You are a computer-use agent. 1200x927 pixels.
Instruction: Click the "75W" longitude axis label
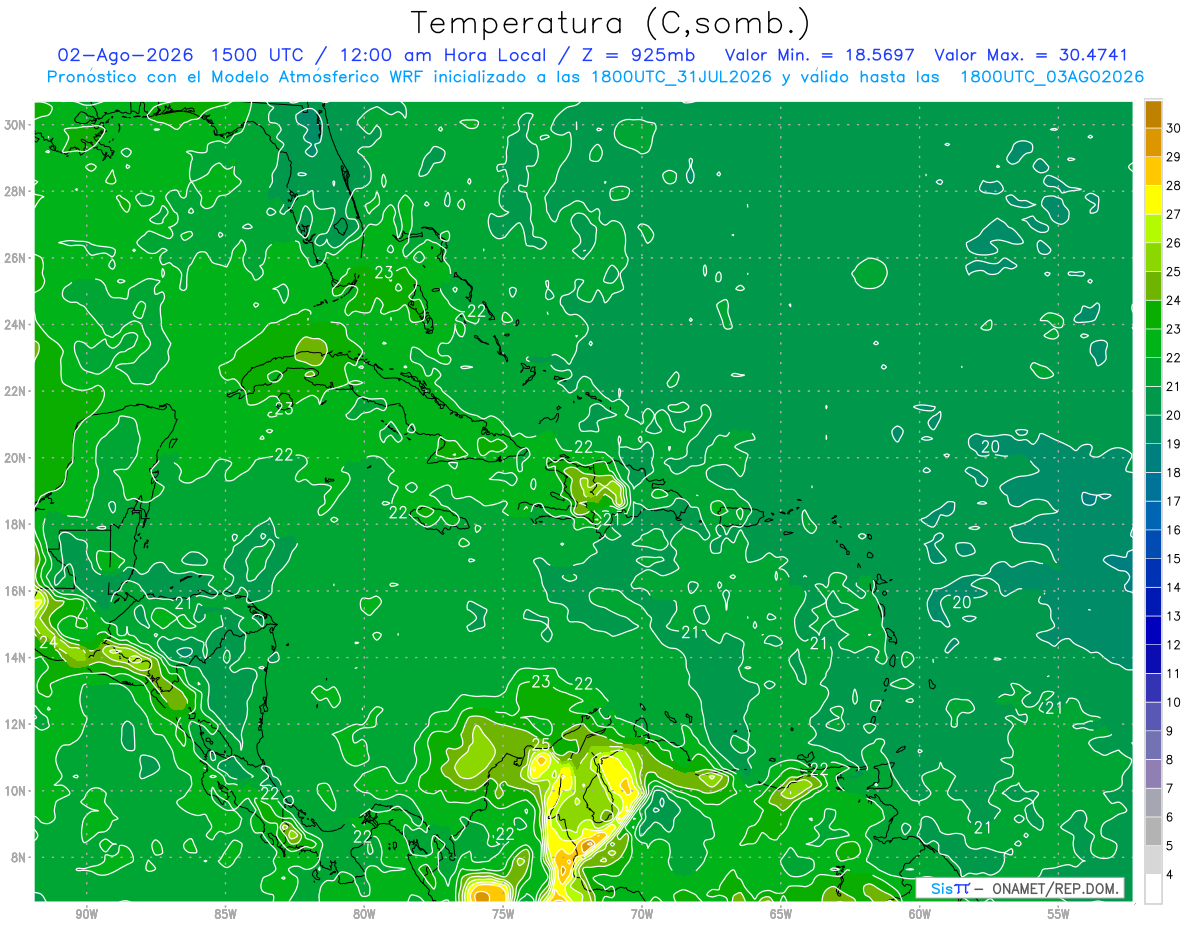pyautogui.click(x=503, y=914)
